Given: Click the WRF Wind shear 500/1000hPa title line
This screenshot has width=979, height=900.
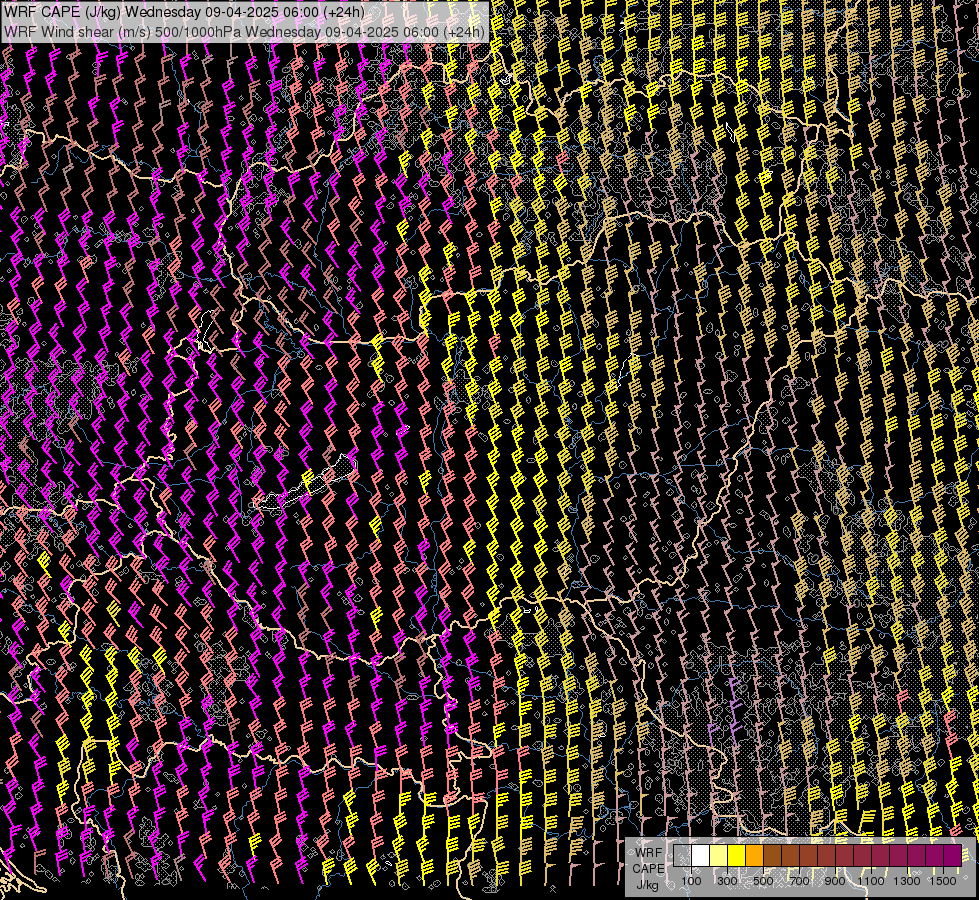Looking at the screenshot, I should [x=245, y=31].
